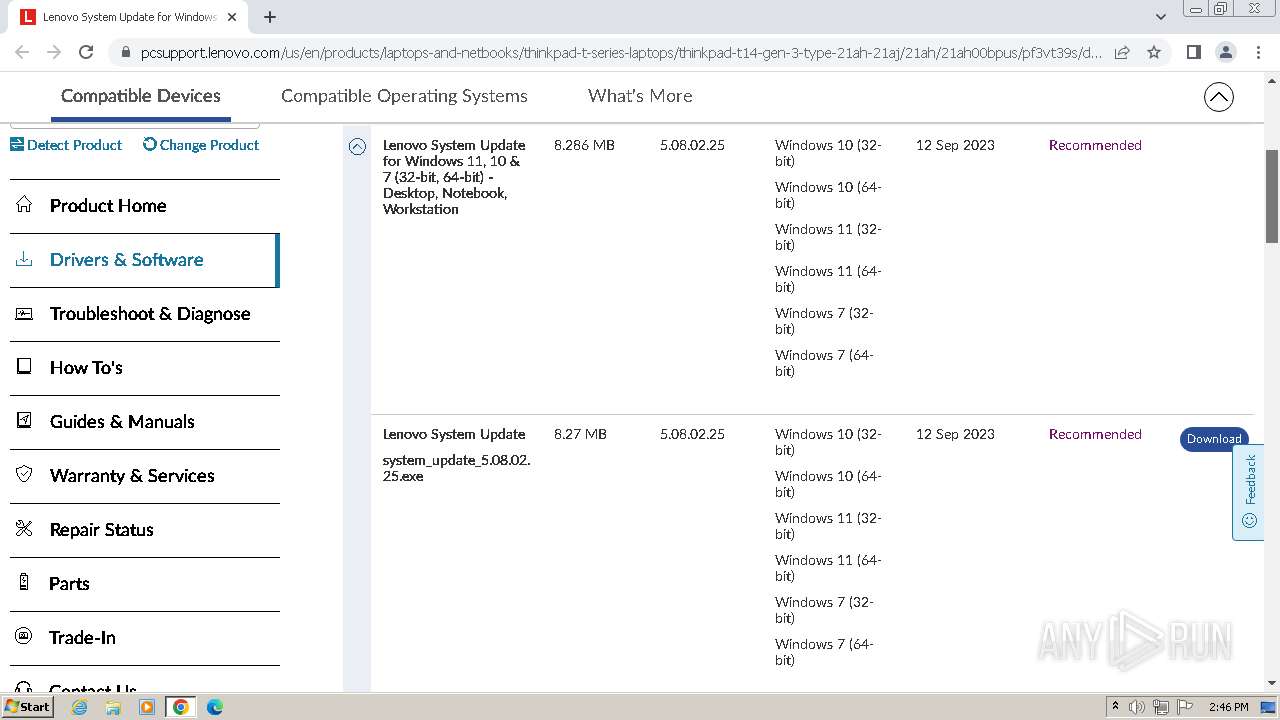Open Chrome profile menu
1280x720 pixels.
pos(1226,52)
